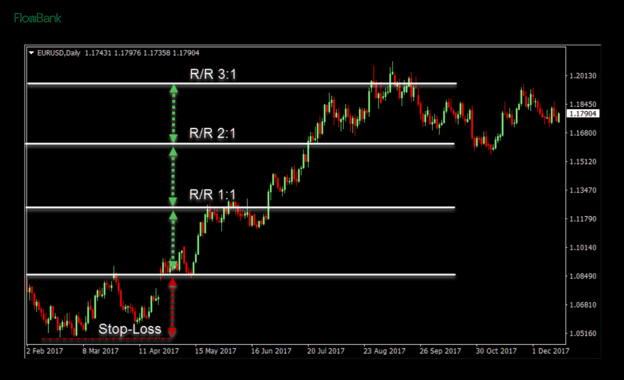Image resolution: width=624 pixels, height=380 pixels.
Task: Select the R/R 1:1 label
Action: [x=213, y=195]
